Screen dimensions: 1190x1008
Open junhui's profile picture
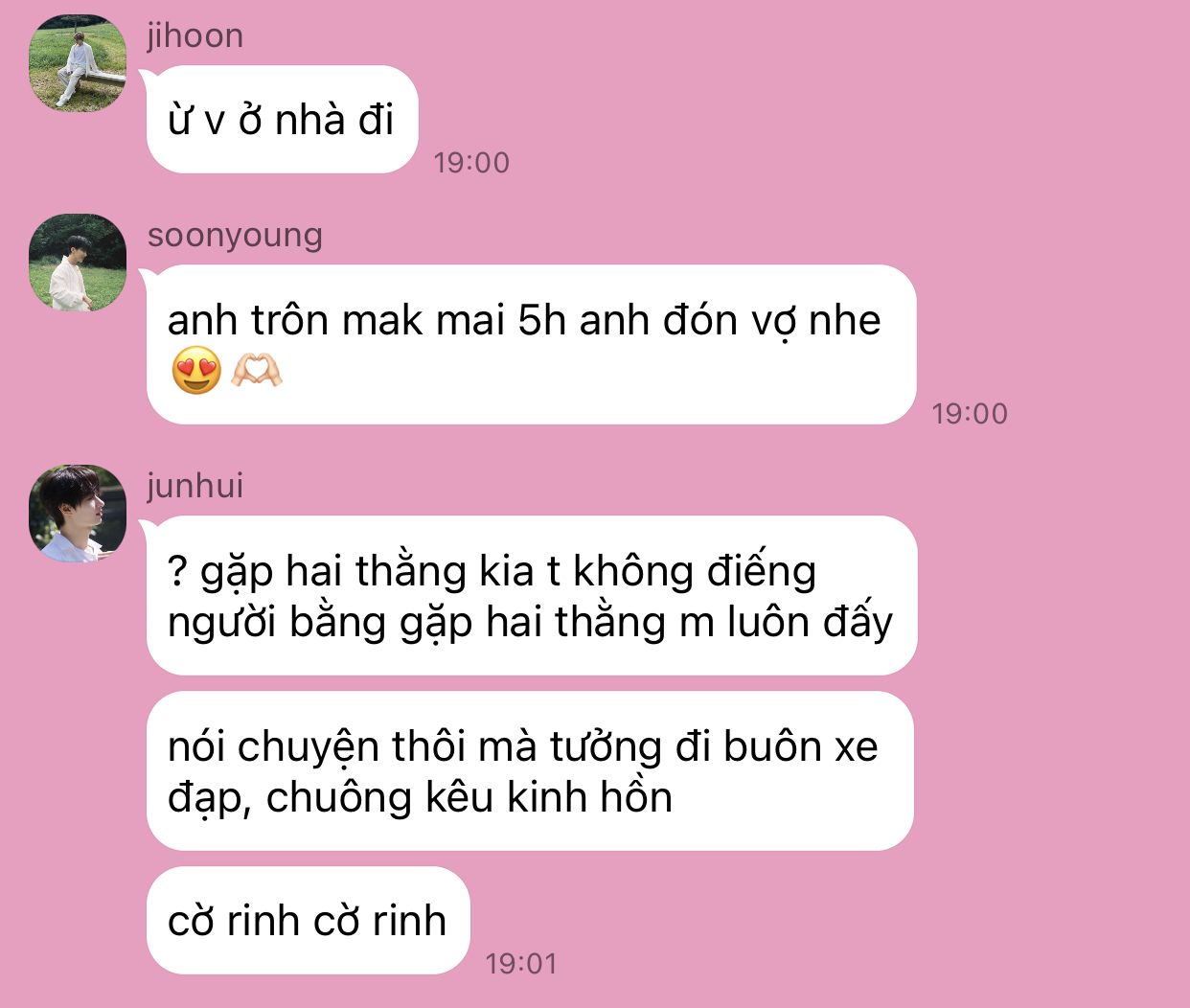tap(78, 514)
